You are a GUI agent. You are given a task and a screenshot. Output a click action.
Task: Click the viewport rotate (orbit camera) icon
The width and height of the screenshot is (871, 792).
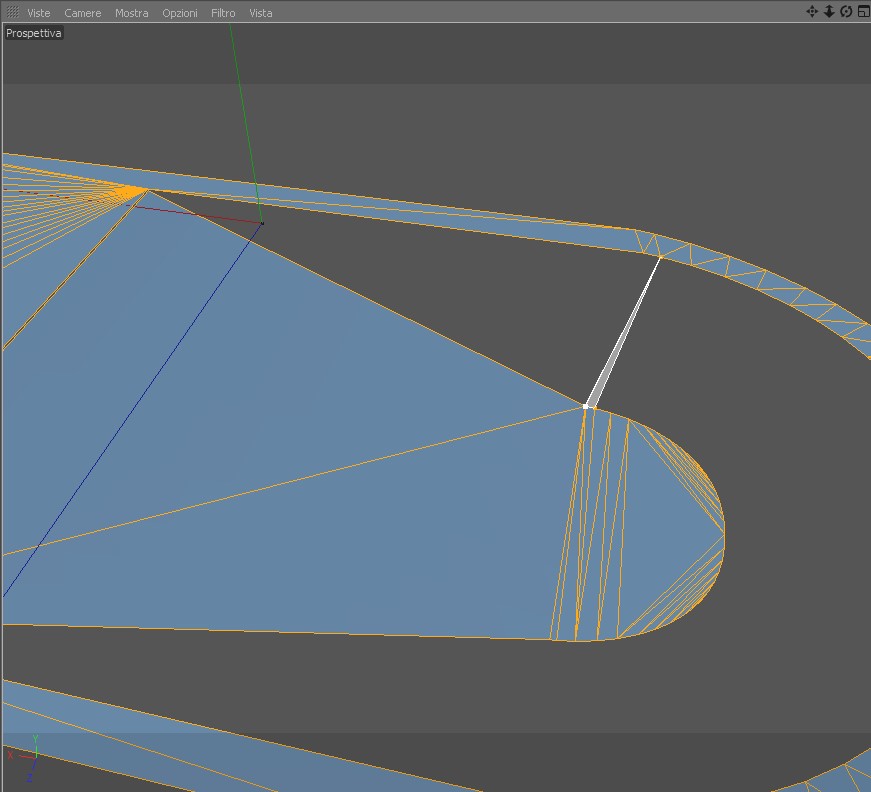click(x=846, y=12)
